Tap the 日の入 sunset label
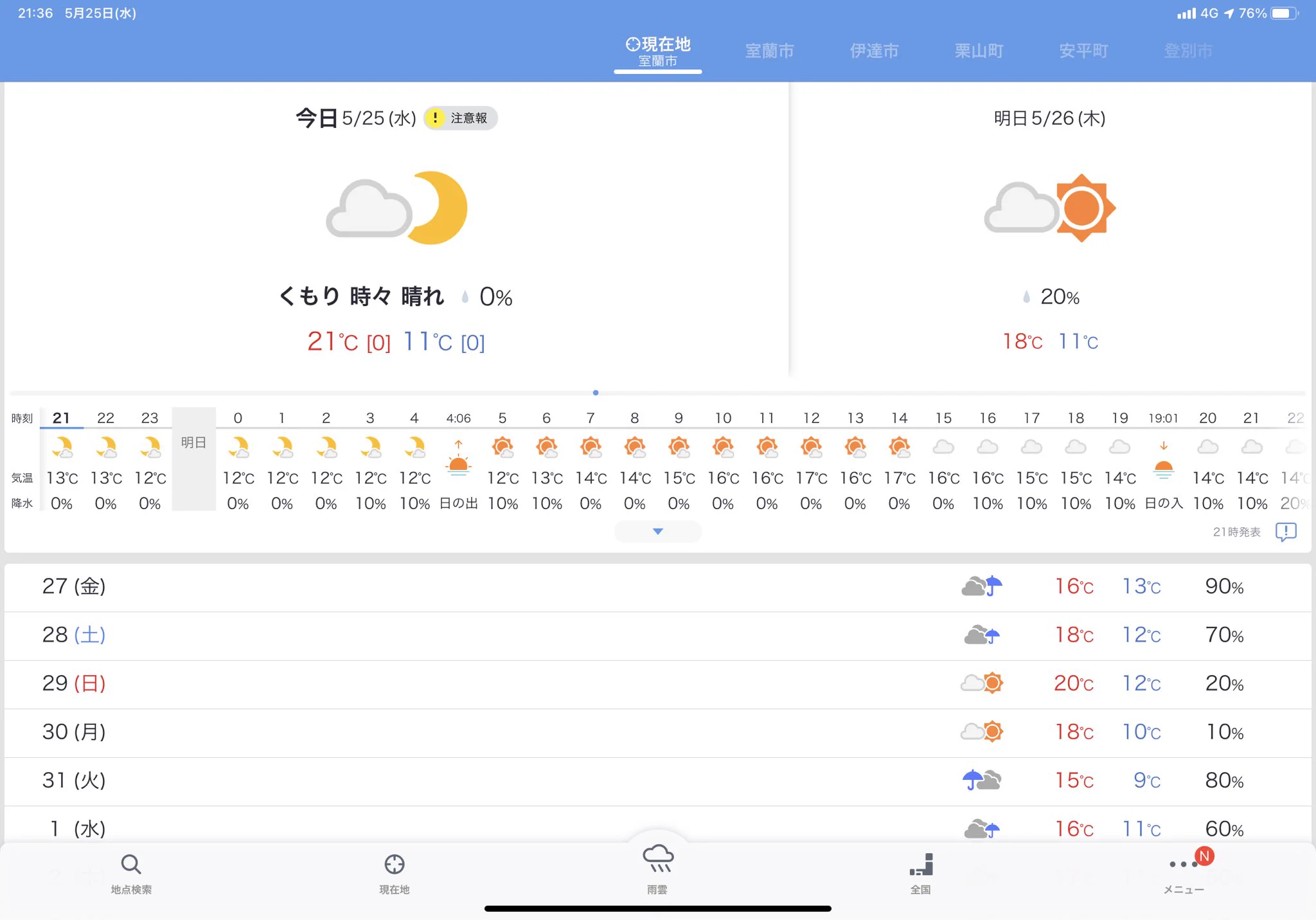 click(1164, 503)
